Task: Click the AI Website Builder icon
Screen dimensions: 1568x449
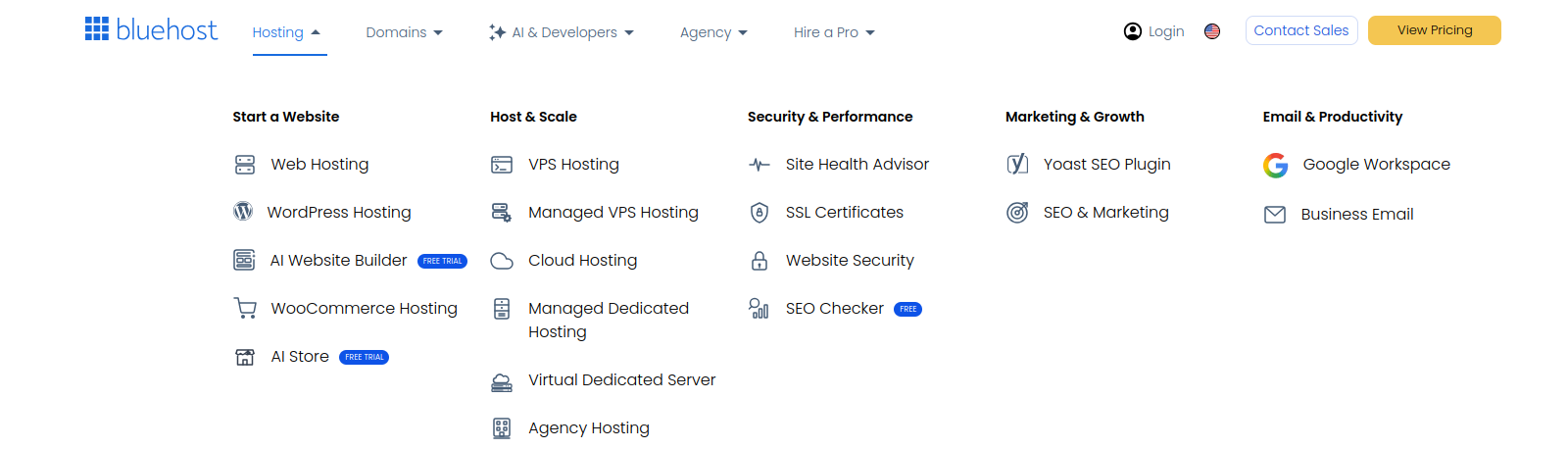Action: pos(244,260)
